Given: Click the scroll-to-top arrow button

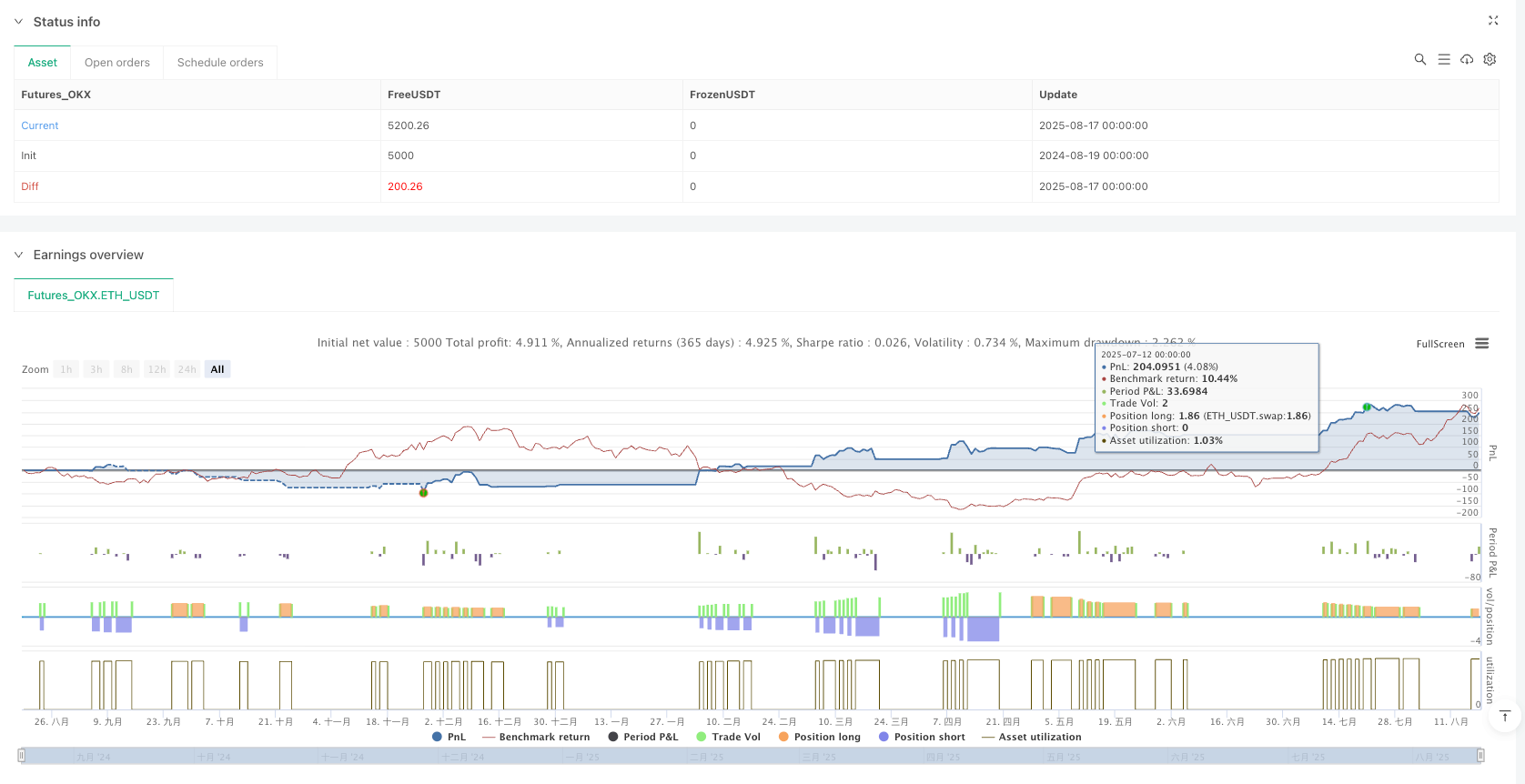Looking at the screenshot, I should point(1505,717).
